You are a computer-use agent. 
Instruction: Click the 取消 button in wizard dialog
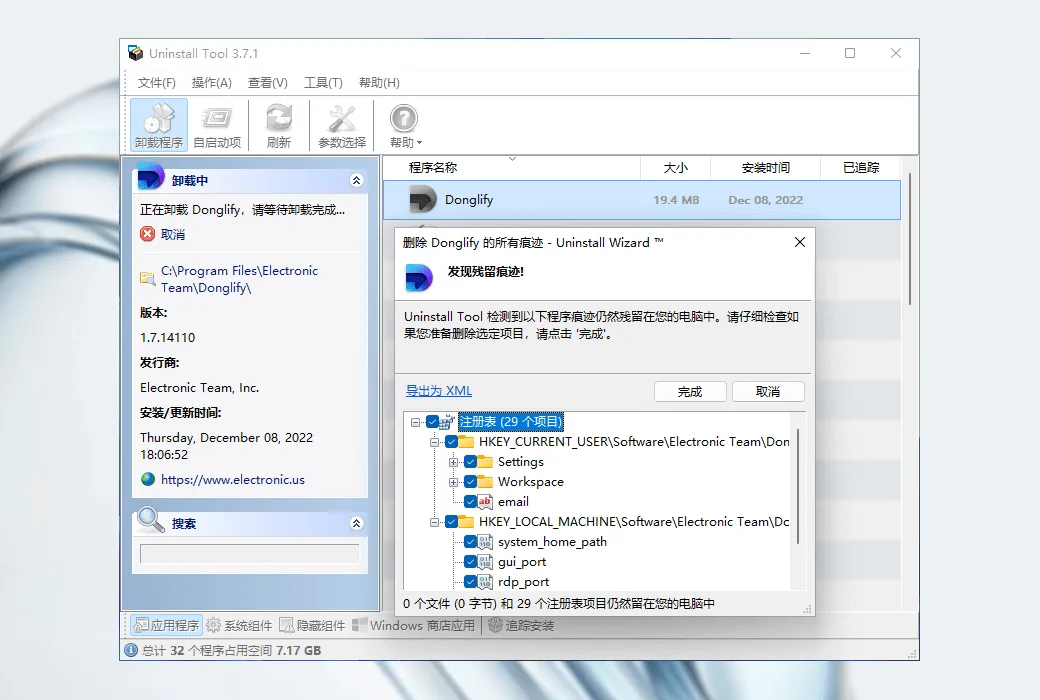(768, 391)
